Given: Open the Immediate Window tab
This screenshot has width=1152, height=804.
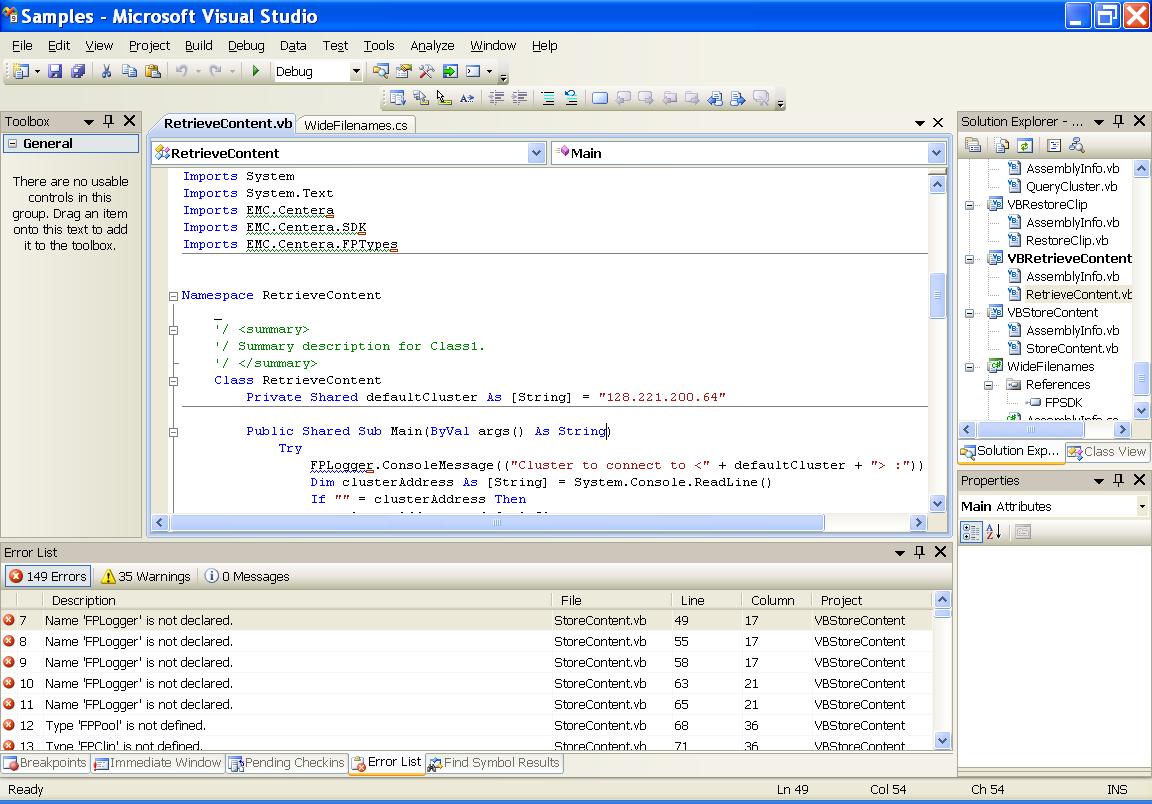Looking at the screenshot, I should click(157, 763).
